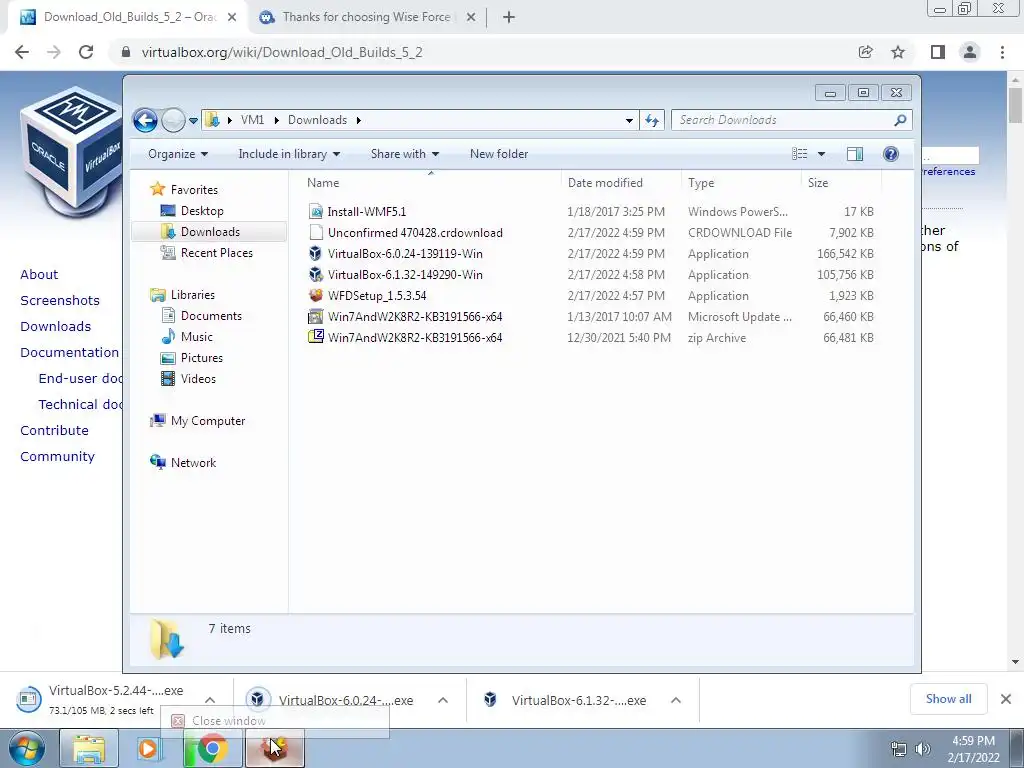Screen dimensions: 1024x768
Task: Open the view options dropdown arrow
Action: (x=822, y=154)
